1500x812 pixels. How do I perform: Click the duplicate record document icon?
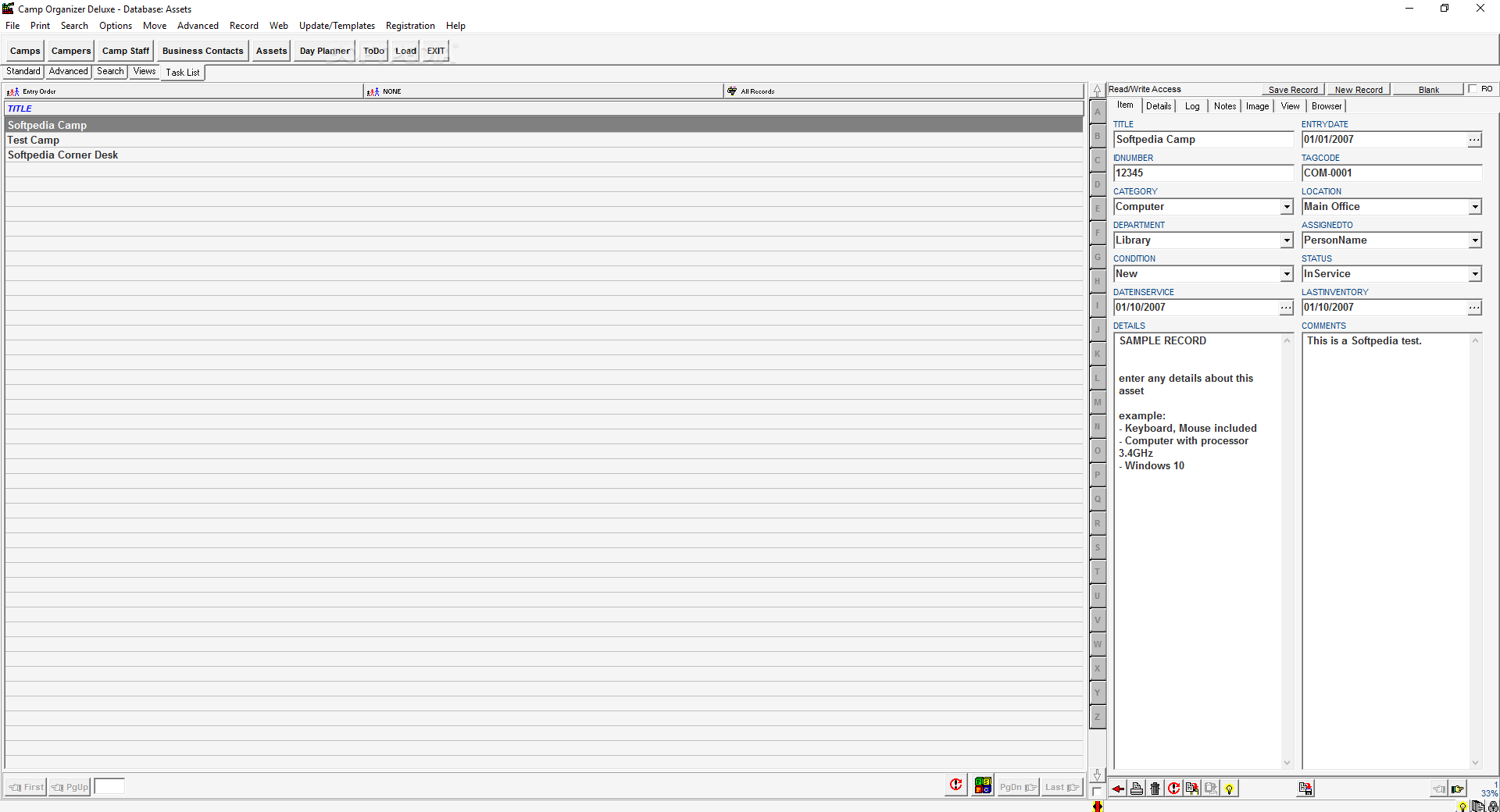1192,789
